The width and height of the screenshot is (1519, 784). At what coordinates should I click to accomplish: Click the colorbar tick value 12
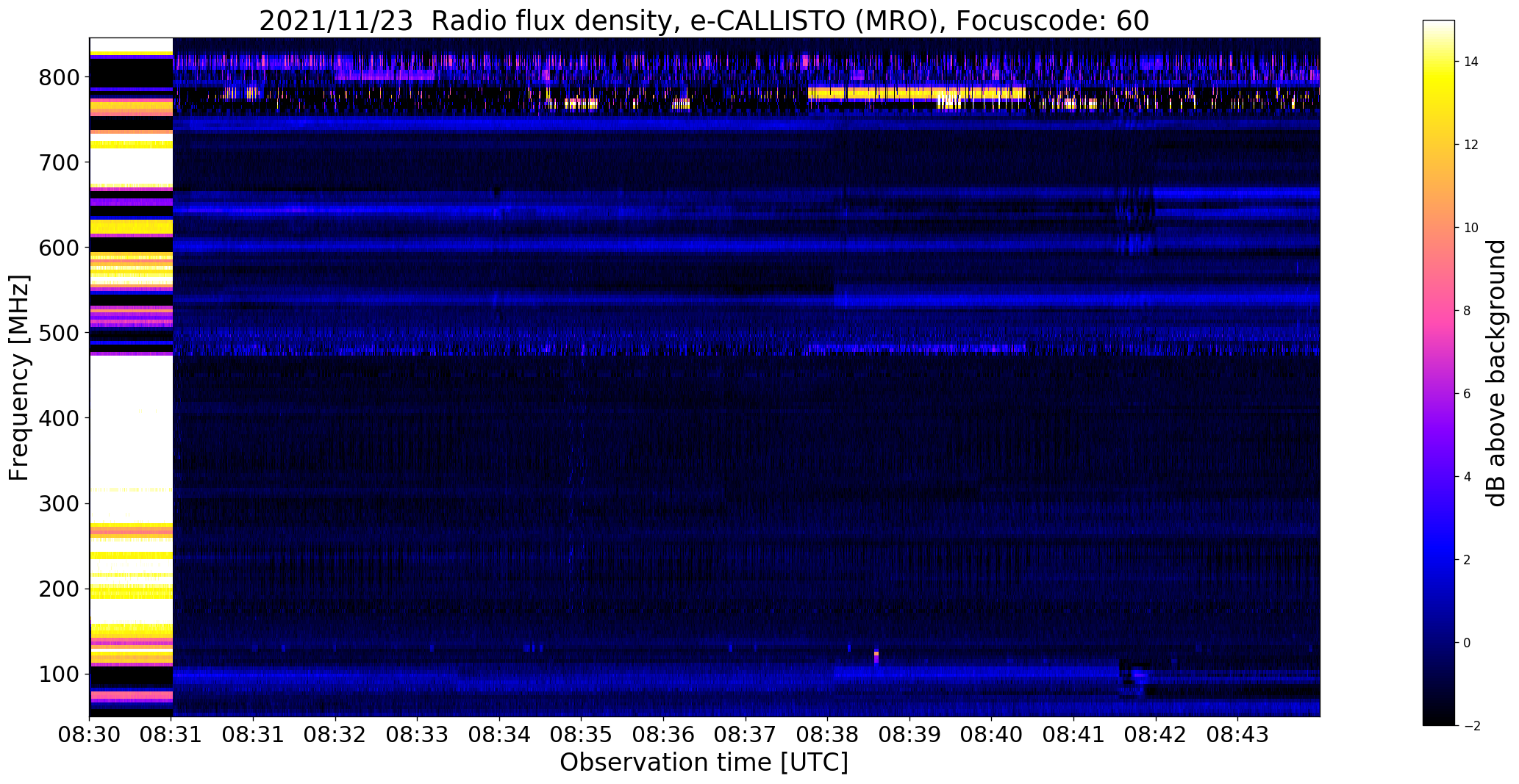coord(1471,145)
